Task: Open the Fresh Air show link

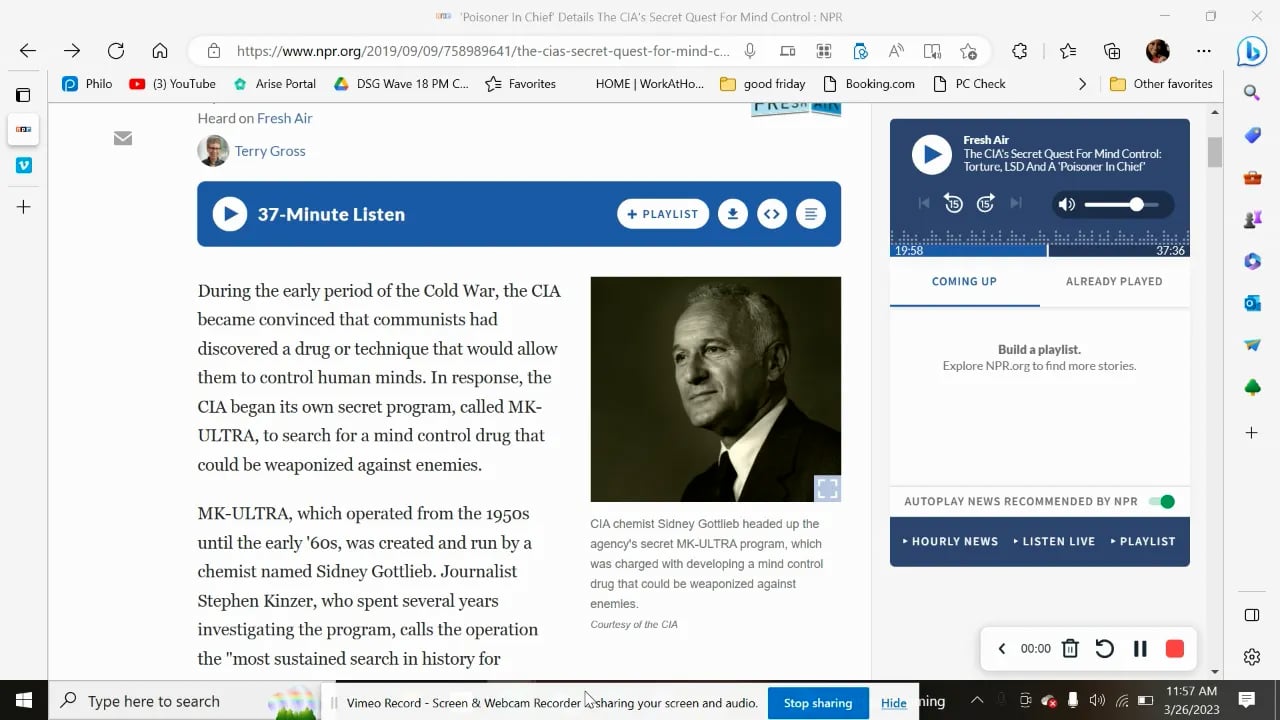Action: [285, 118]
